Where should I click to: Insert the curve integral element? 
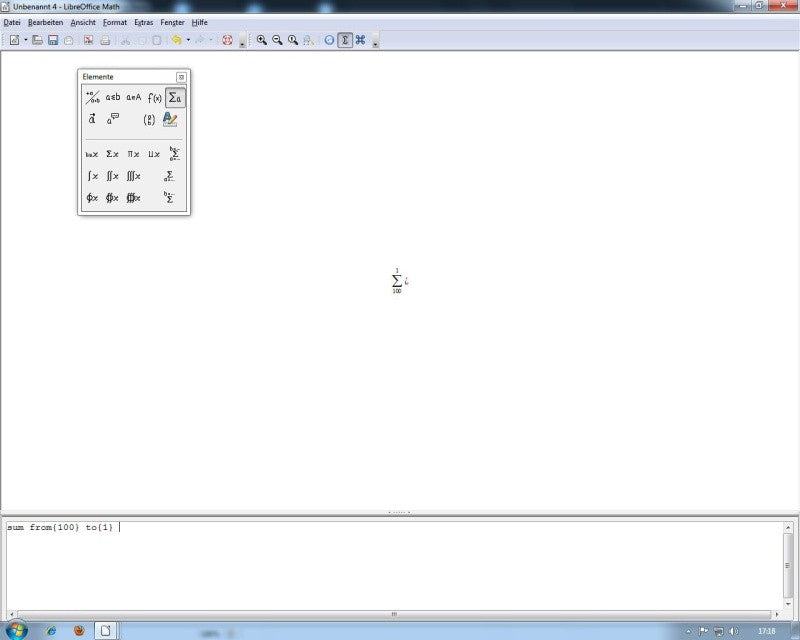pyautogui.click(x=92, y=198)
